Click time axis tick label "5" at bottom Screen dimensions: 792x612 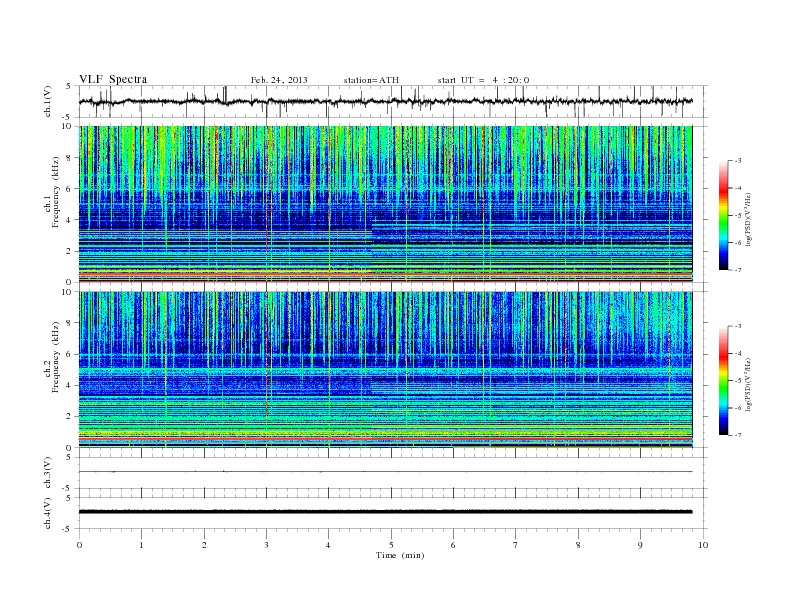click(x=391, y=545)
